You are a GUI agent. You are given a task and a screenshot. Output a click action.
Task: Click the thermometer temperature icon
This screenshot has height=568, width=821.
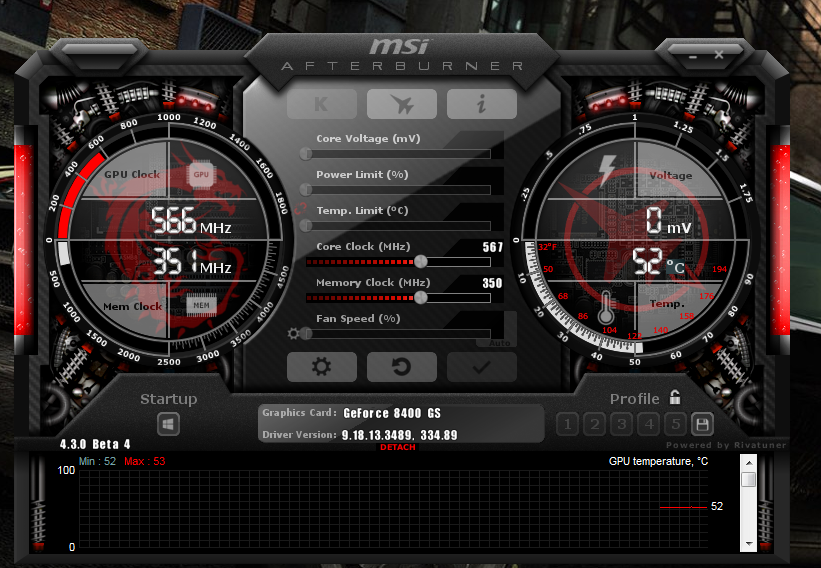coord(606,307)
